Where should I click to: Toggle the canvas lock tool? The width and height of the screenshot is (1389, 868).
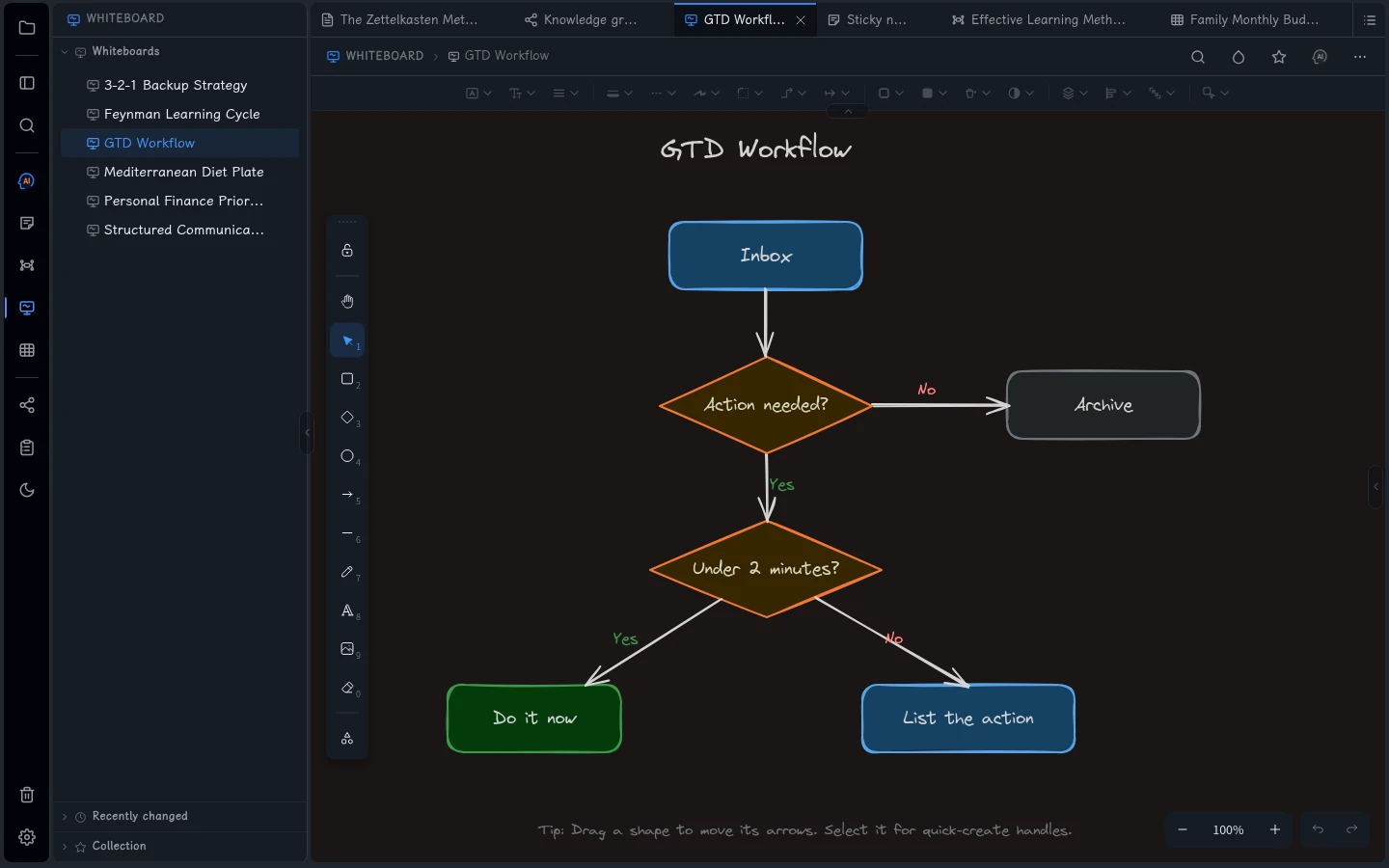pyautogui.click(x=347, y=251)
